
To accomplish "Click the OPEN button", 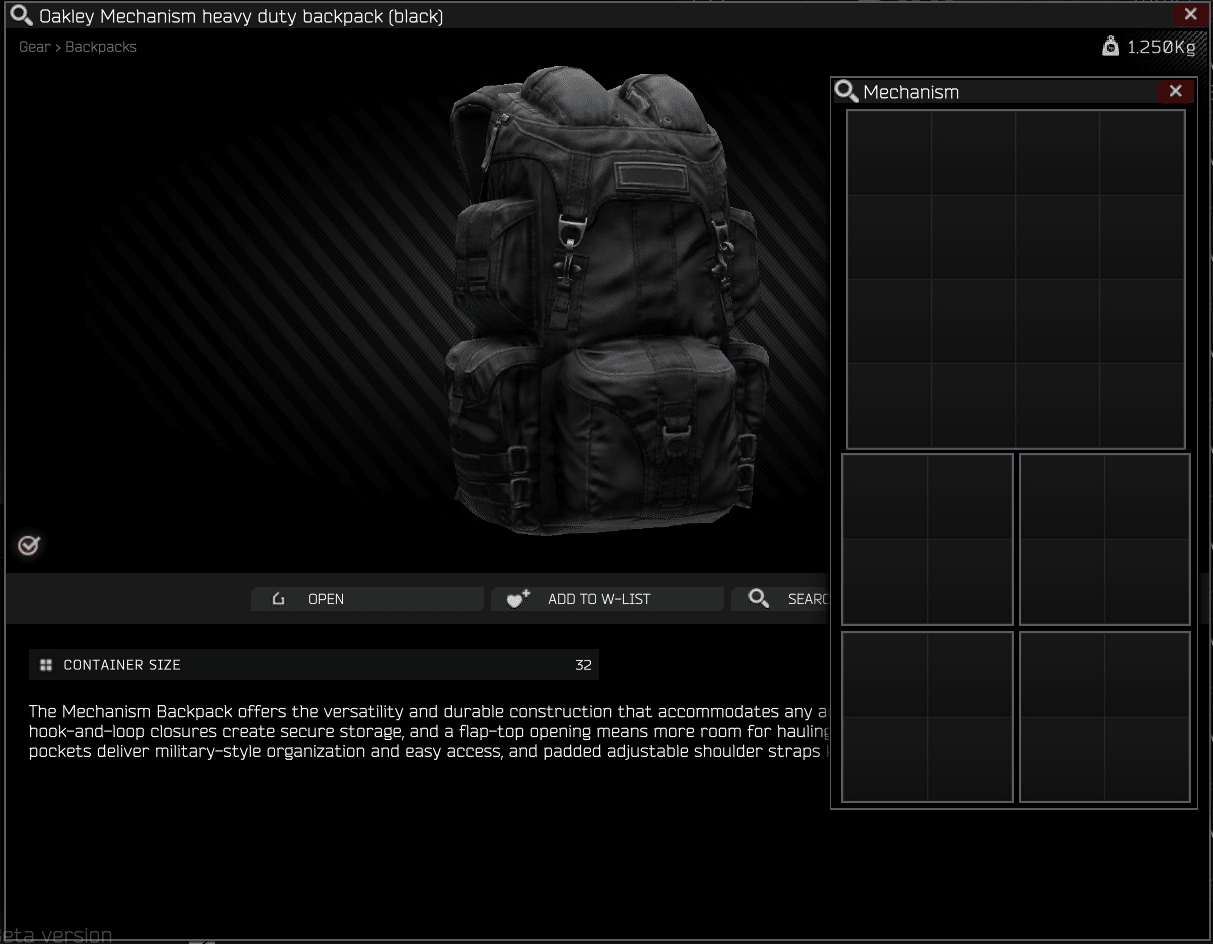I will (367, 599).
